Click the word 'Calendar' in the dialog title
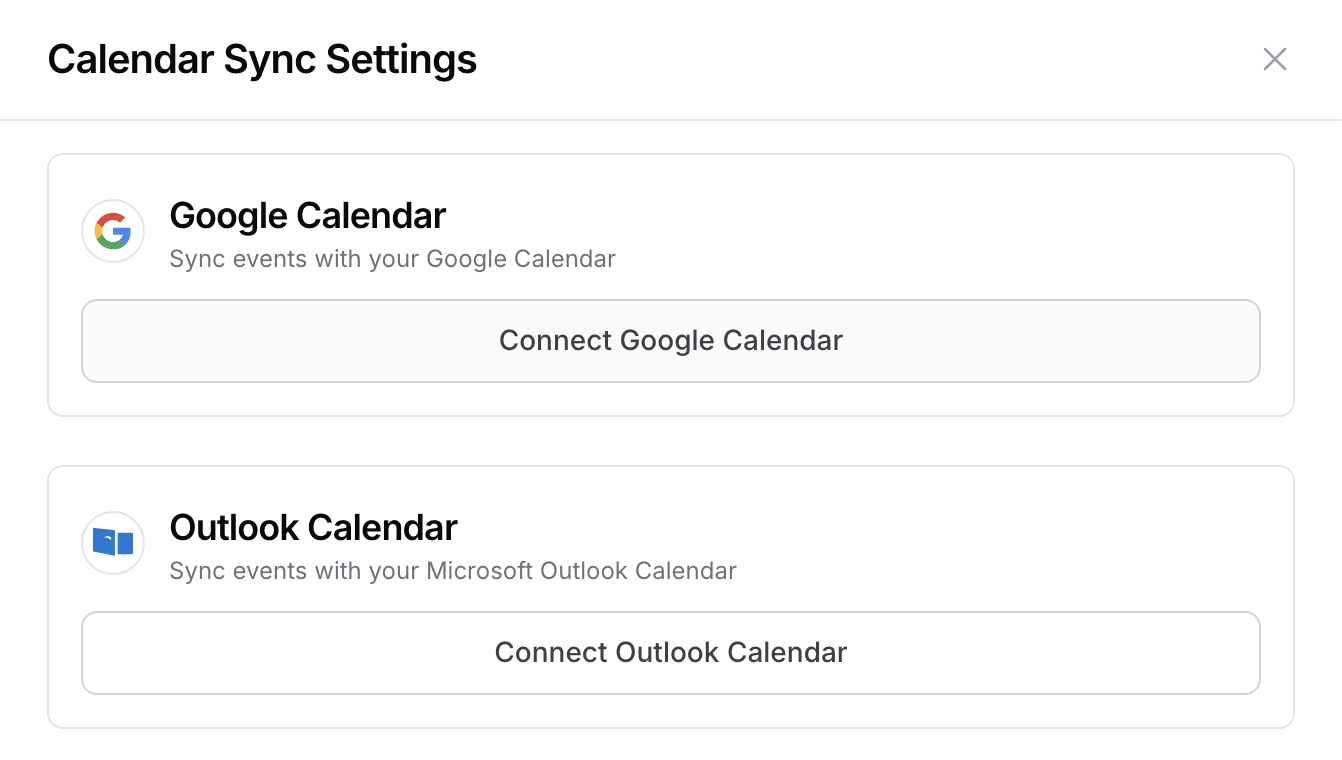The width and height of the screenshot is (1342, 760). click(x=130, y=59)
